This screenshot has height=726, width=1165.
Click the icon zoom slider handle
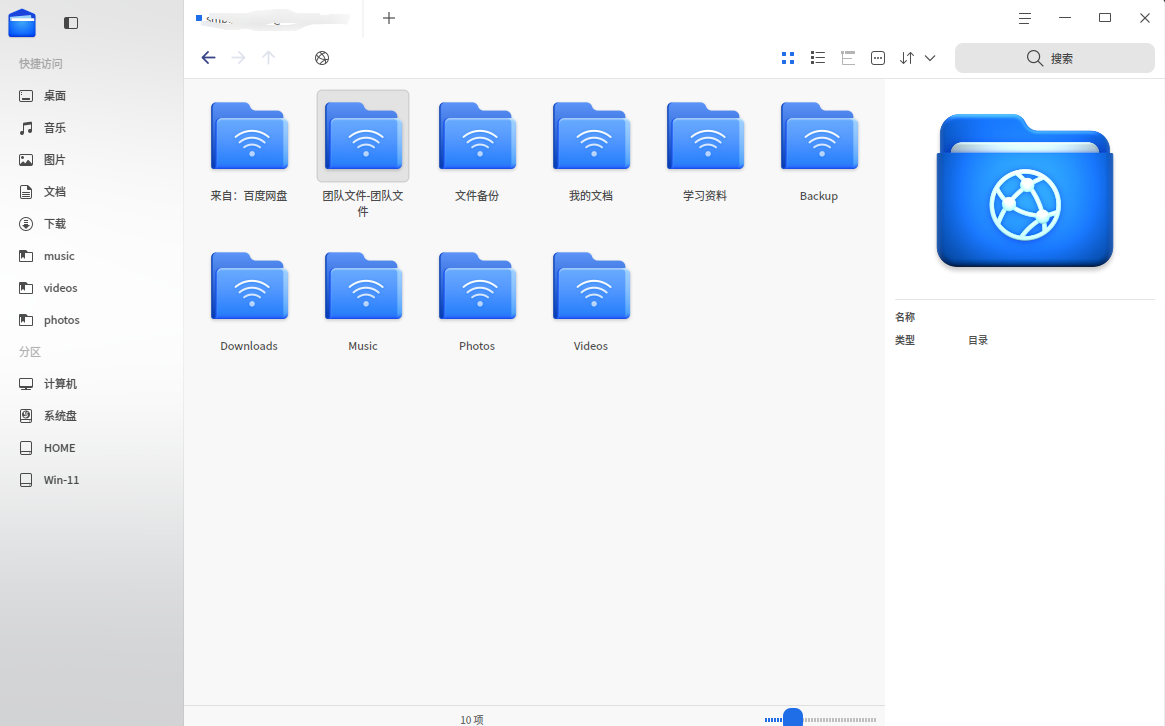pyautogui.click(x=793, y=719)
